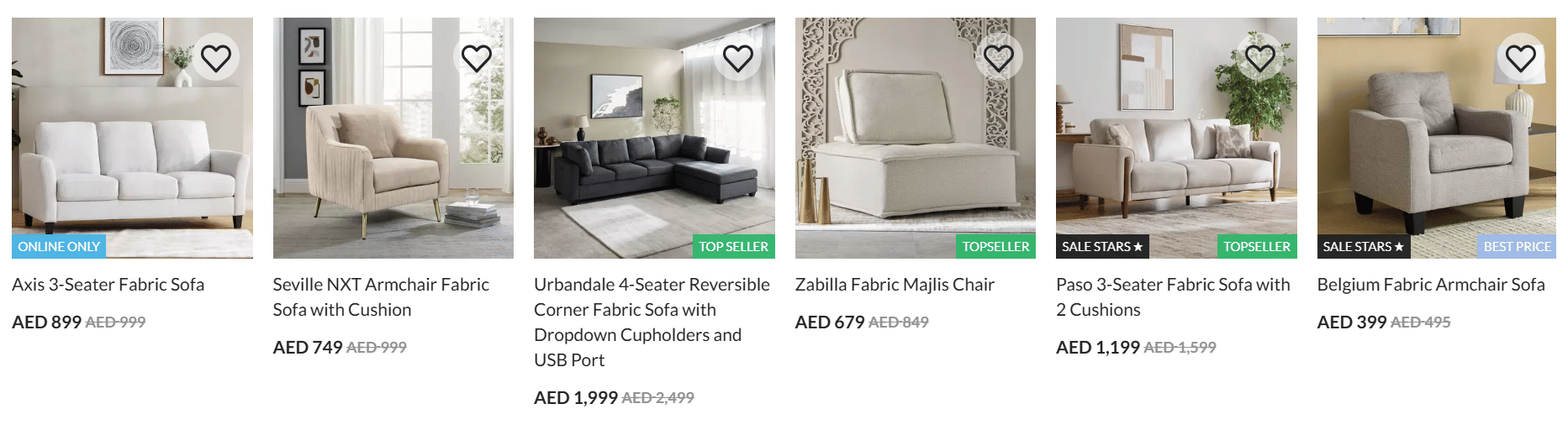Open Urbandale 4-Seater Reversible Corner Sofa title

pyautogui.click(x=652, y=322)
